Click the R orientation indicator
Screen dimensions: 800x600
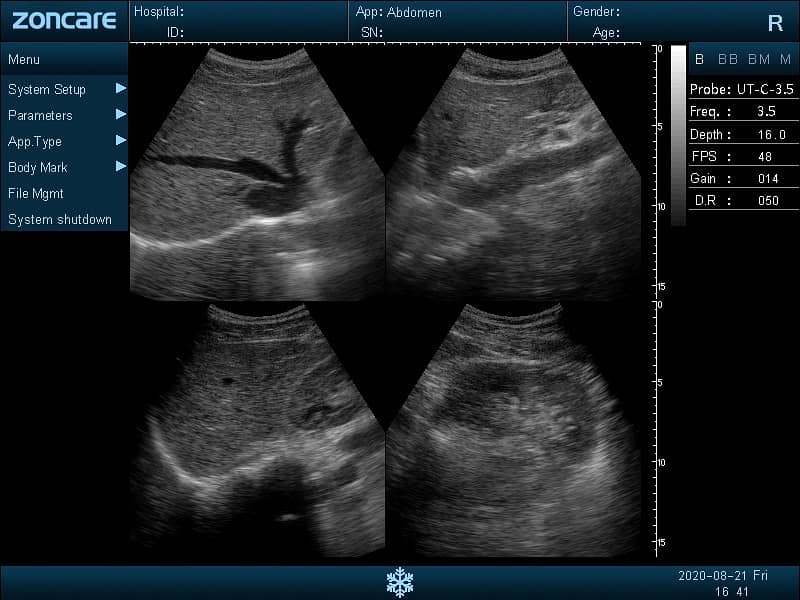pos(775,24)
